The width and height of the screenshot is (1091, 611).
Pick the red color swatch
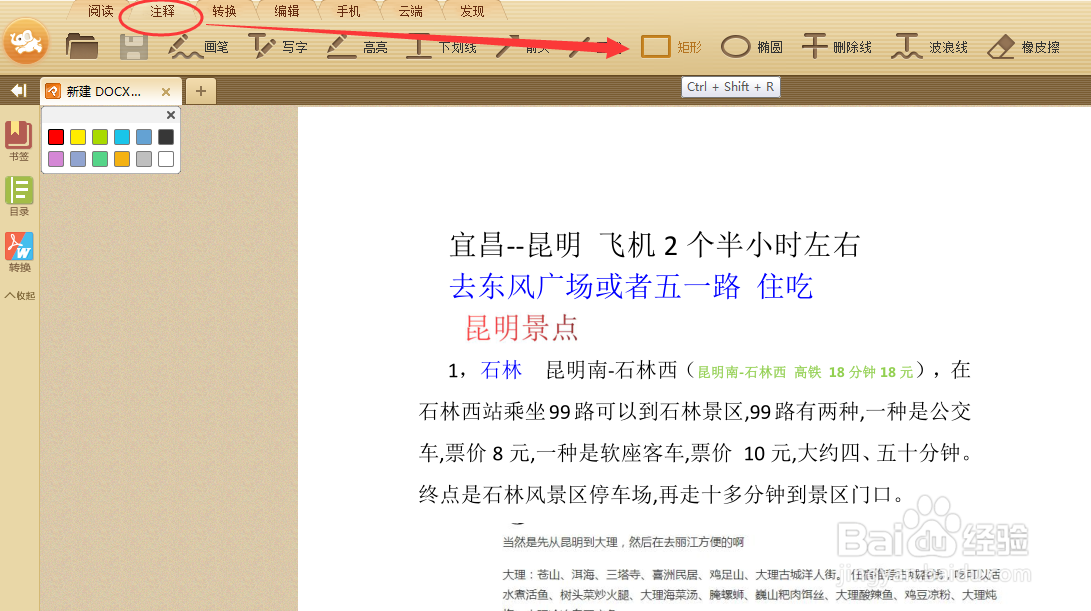[x=56, y=136]
